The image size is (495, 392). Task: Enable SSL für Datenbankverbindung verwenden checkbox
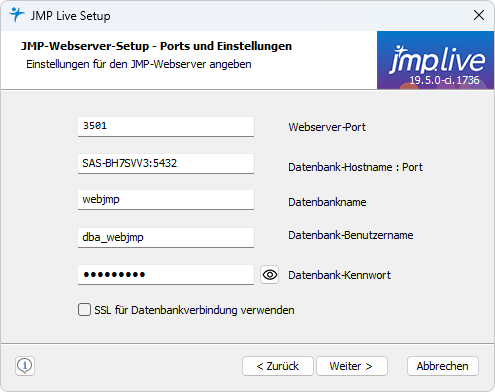[x=84, y=310]
